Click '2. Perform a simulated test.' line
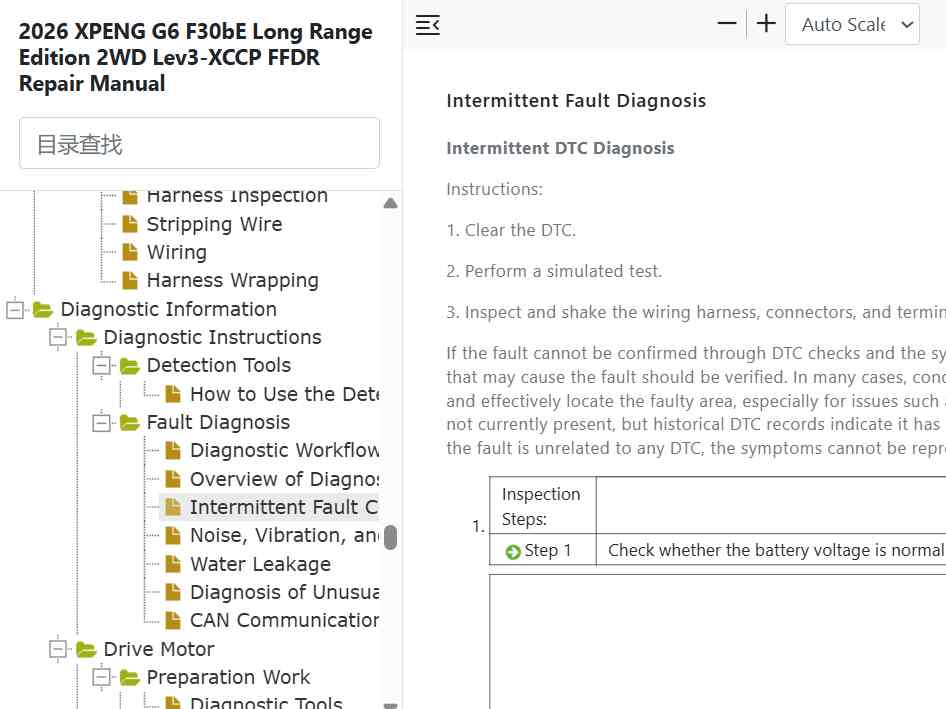The height and width of the screenshot is (709, 946). pyautogui.click(x=554, y=272)
